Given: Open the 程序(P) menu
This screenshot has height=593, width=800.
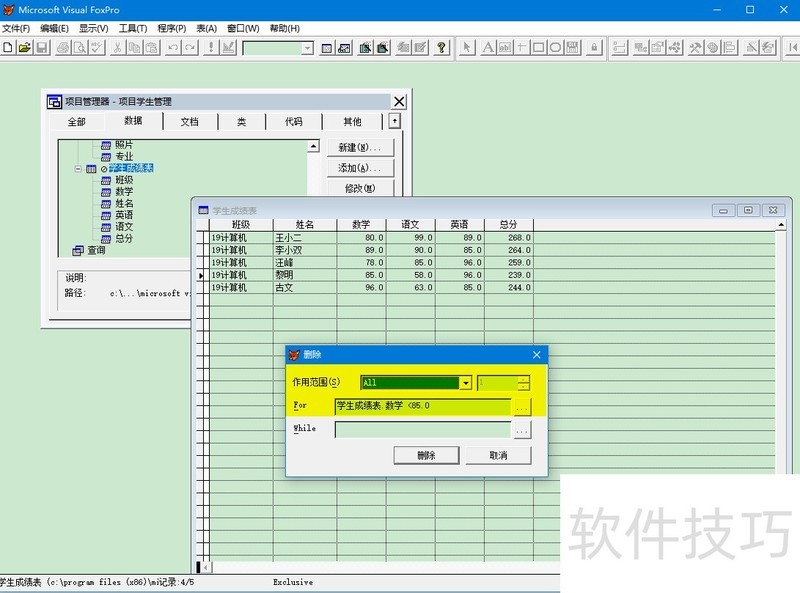Looking at the screenshot, I should 171,28.
